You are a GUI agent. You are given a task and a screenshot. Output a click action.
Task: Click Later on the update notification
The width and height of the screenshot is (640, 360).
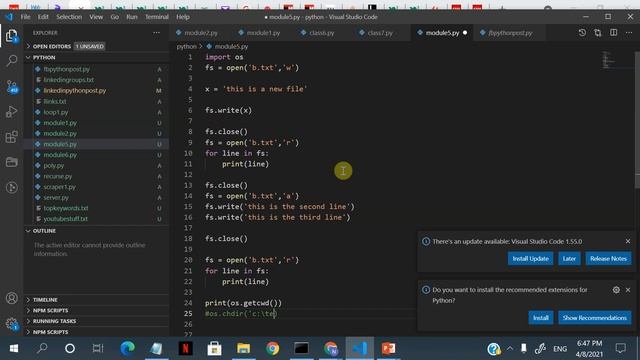(x=569, y=259)
